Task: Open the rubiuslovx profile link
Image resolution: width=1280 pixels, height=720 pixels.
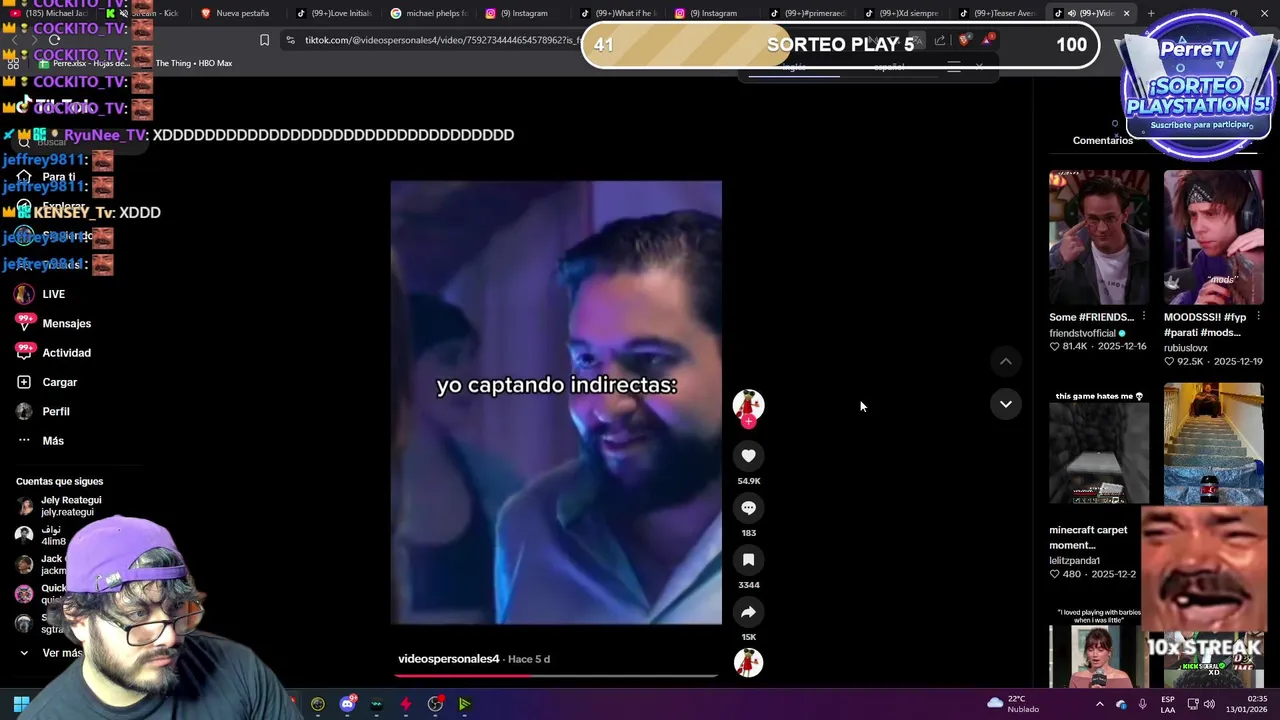Action: (1186, 348)
